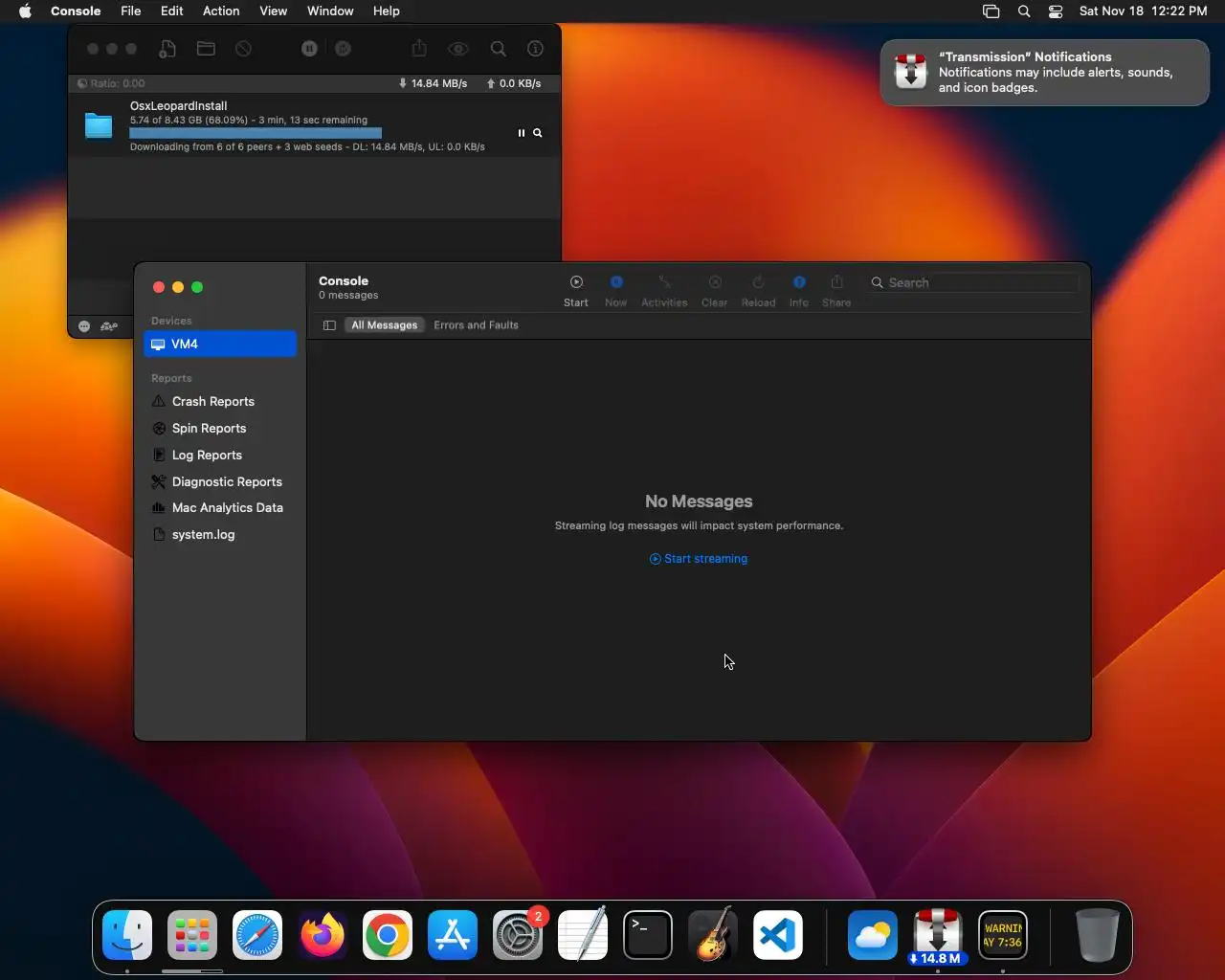Click the 0.0 KB/s upload speed in status bar
The width and height of the screenshot is (1225, 980).
point(514,83)
